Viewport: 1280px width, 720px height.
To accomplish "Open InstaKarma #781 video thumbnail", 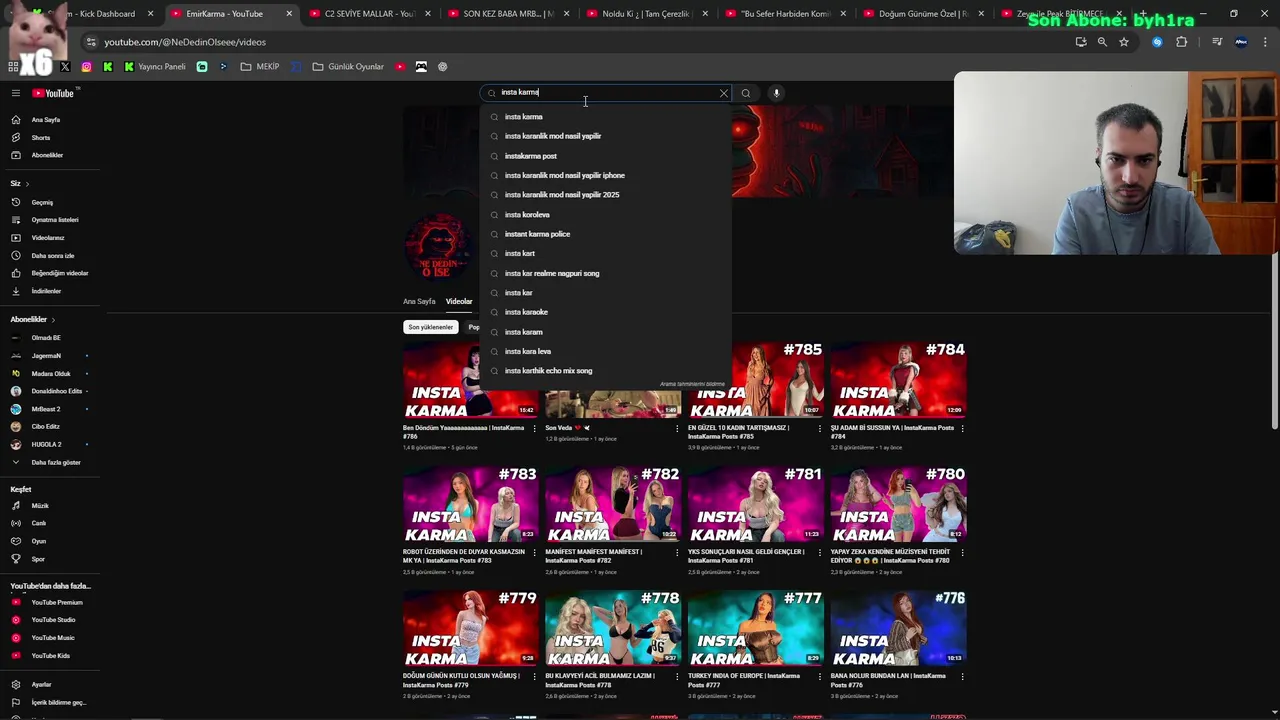I will tap(756, 504).
